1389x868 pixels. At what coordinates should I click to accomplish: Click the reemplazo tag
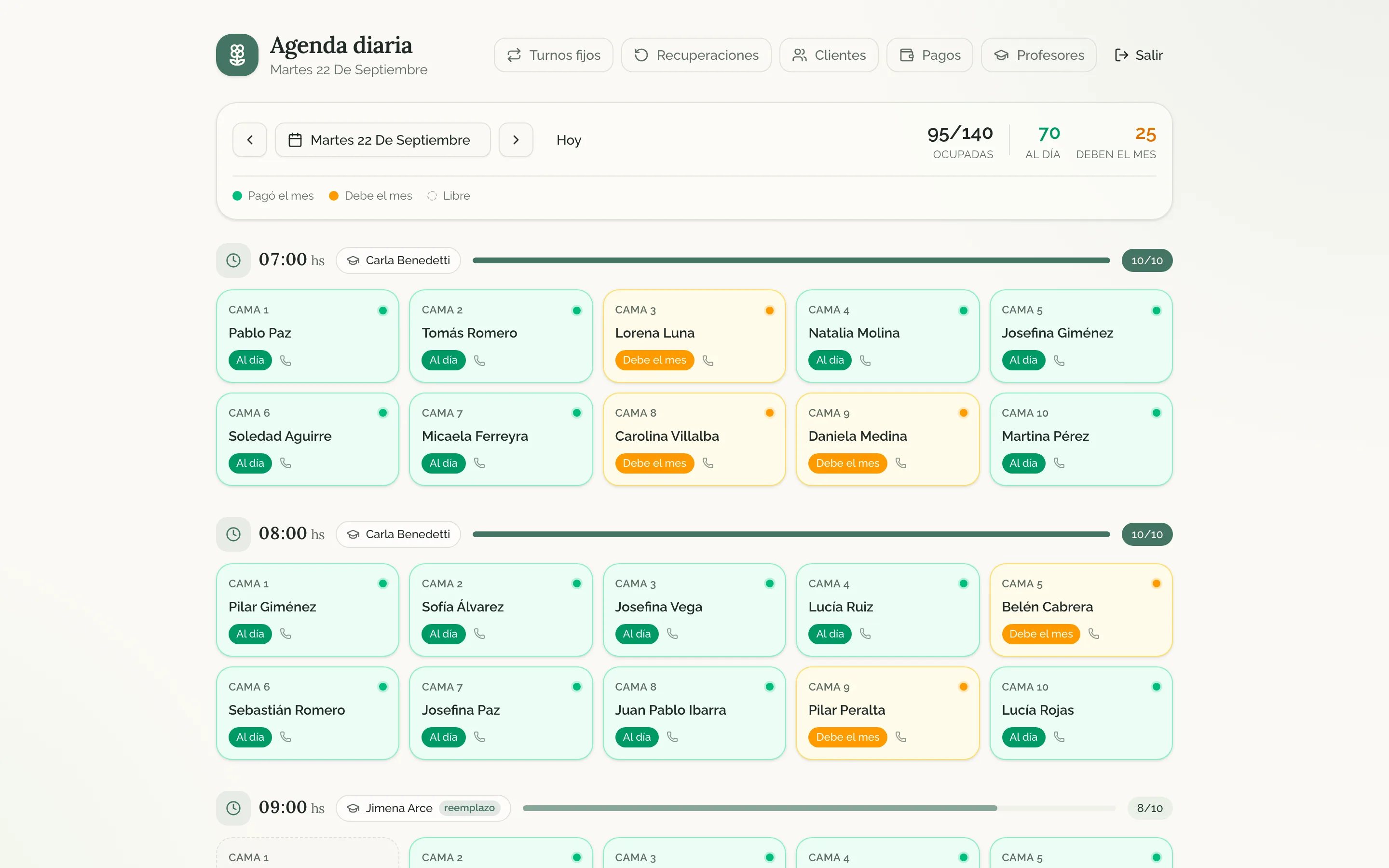pos(469,808)
